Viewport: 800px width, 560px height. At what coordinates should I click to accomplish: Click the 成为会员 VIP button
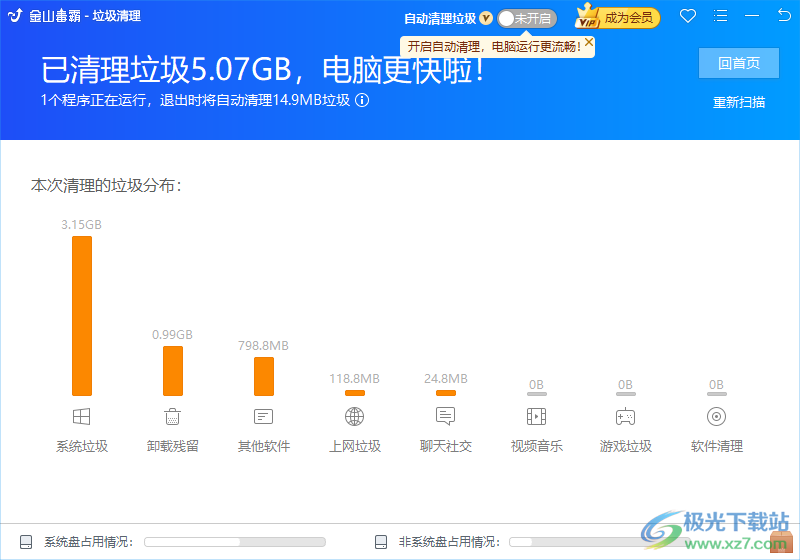coord(618,18)
